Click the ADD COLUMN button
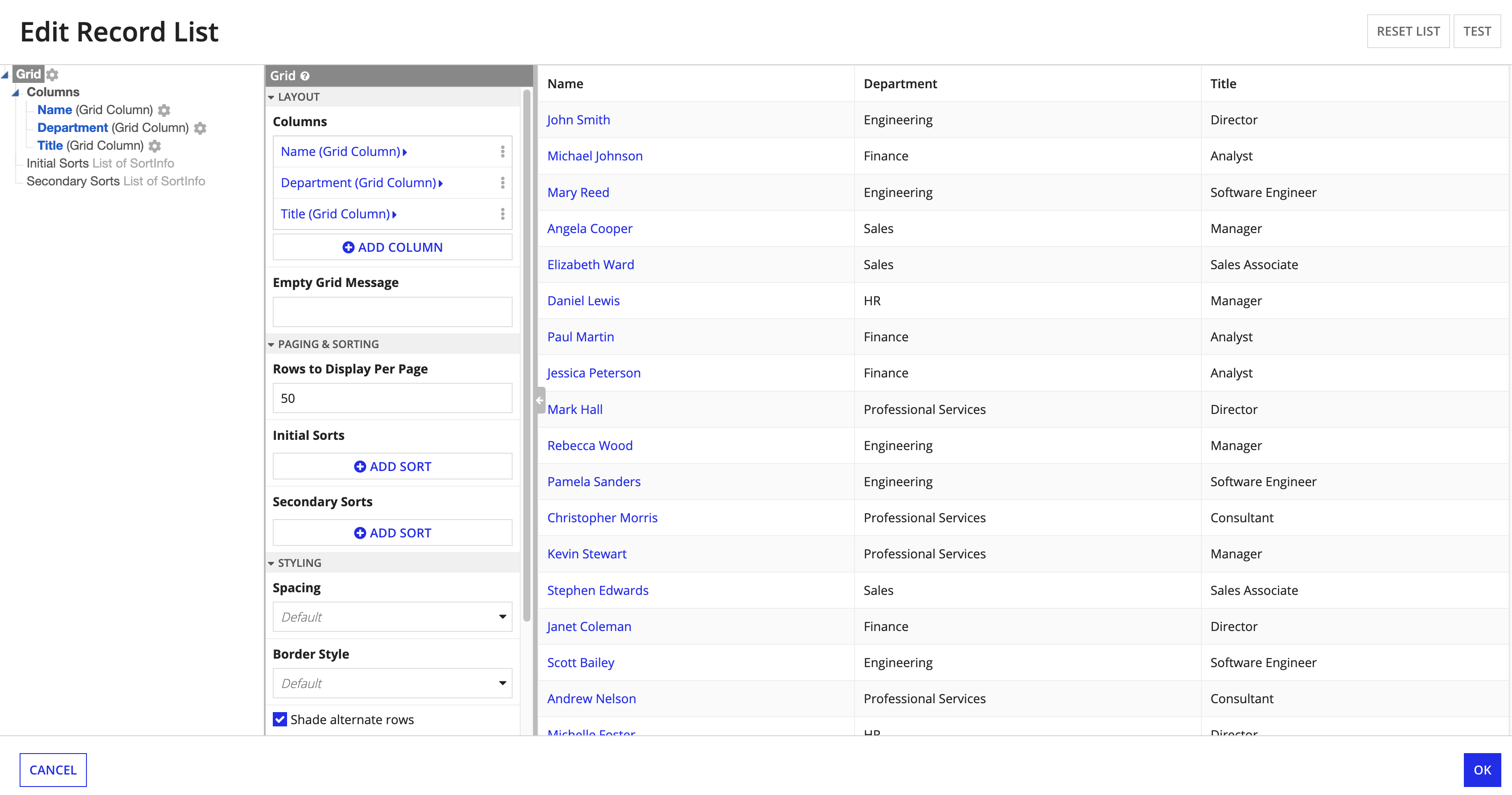 pos(392,247)
